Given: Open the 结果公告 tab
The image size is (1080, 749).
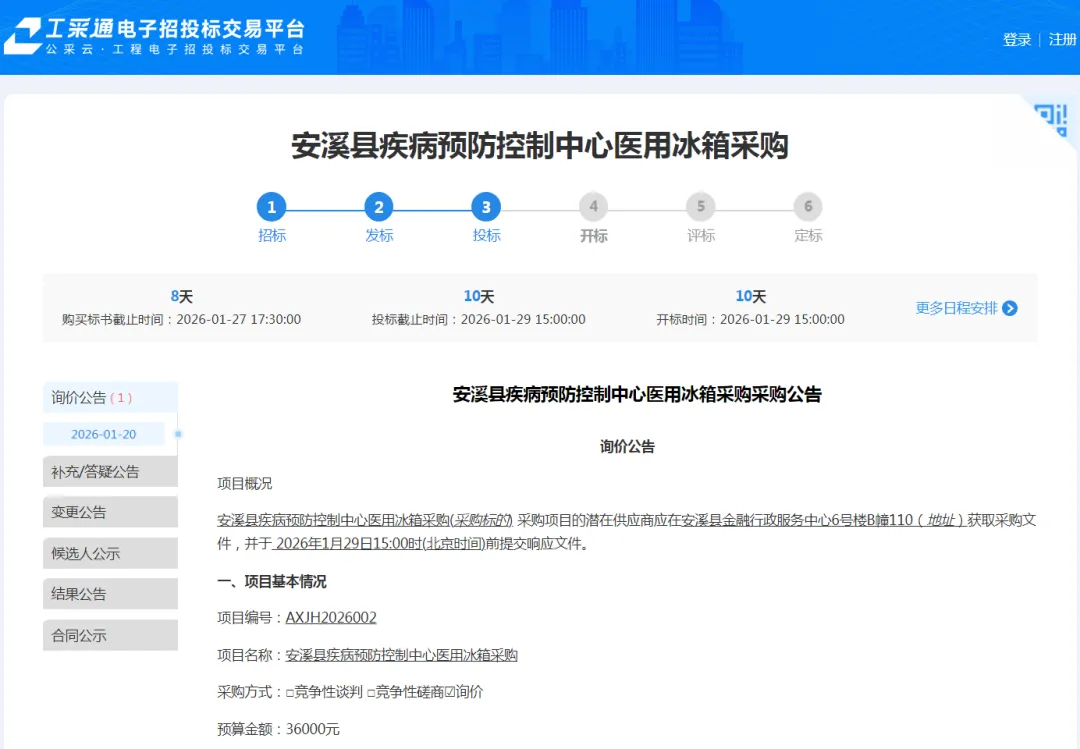Looking at the screenshot, I should click(110, 594).
